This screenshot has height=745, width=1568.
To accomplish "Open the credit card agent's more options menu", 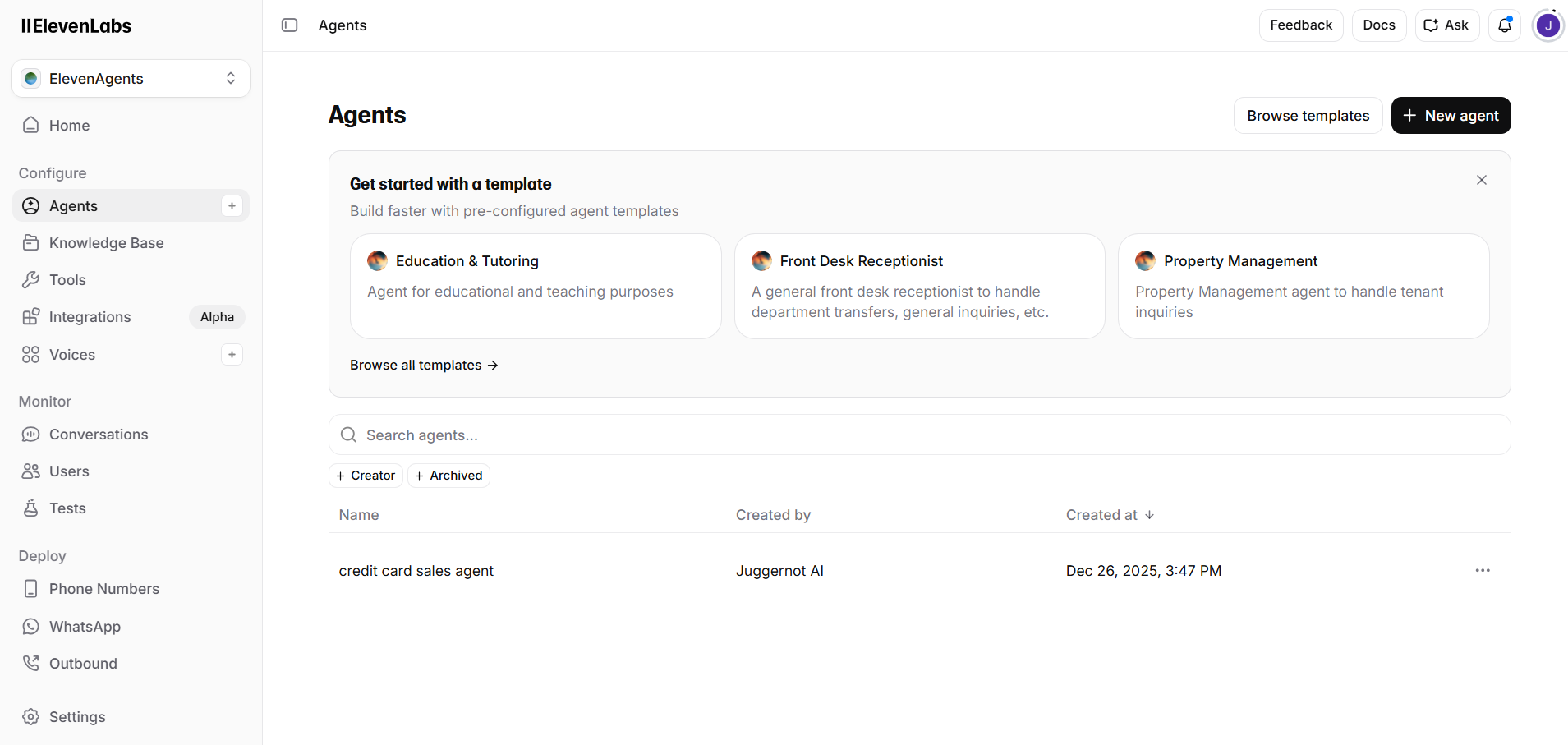I will [x=1482, y=571].
